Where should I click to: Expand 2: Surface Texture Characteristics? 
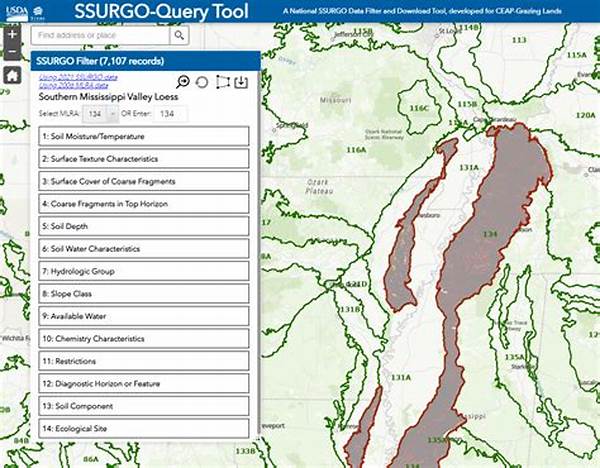[x=144, y=159]
